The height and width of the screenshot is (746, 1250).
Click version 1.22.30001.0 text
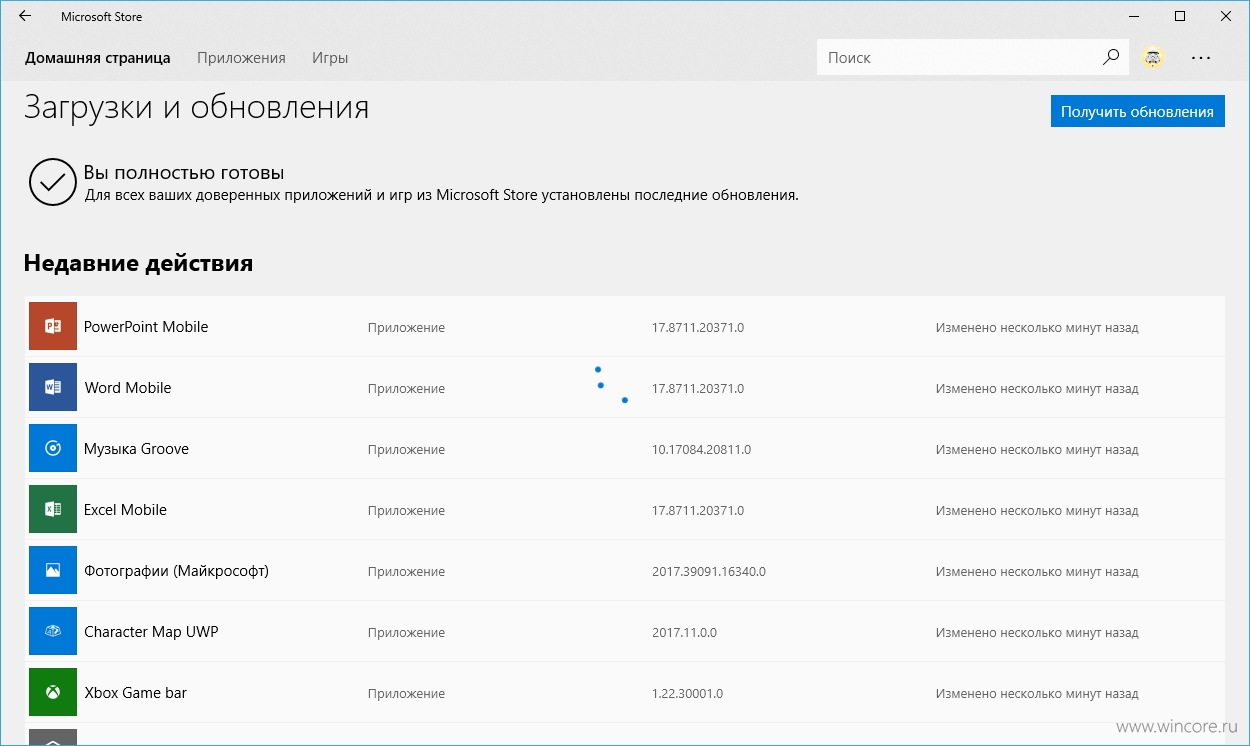pos(687,694)
